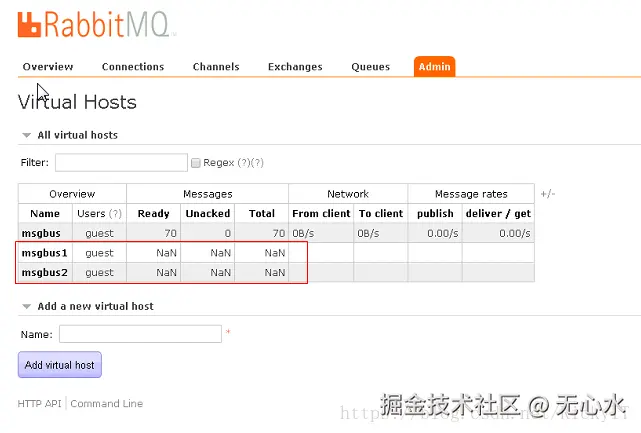
Task: Click Ready value 70 for msgbus
Action: tap(170, 233)
